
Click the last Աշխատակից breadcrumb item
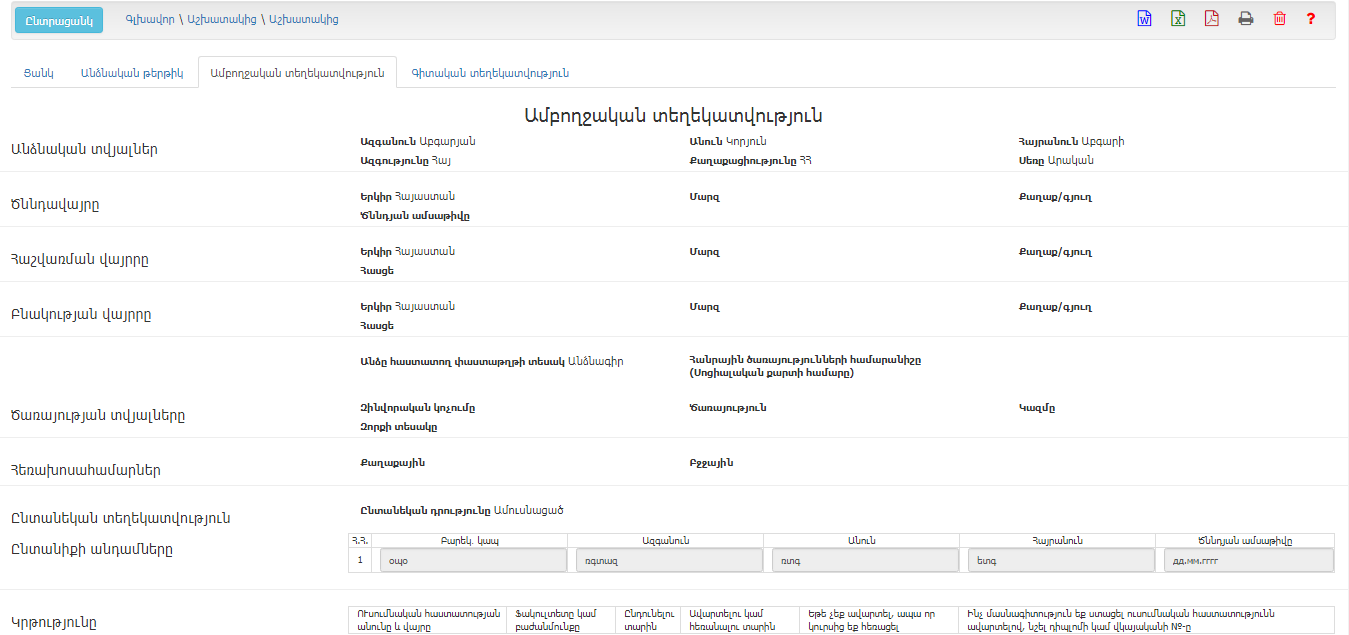(304, 19)
